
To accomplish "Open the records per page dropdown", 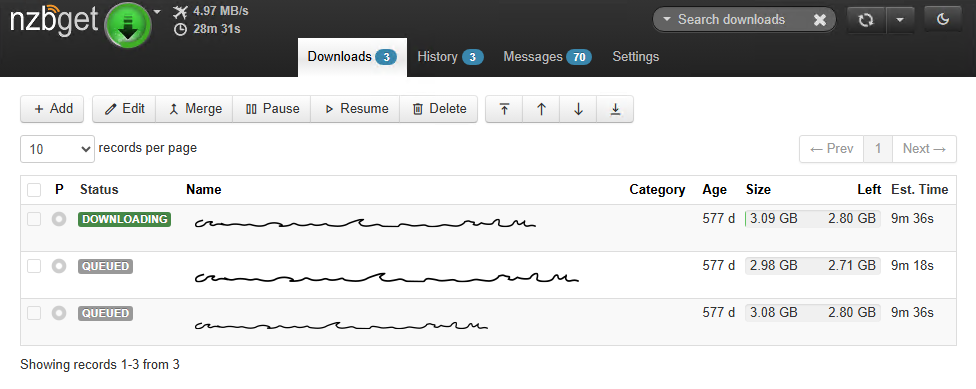I will [x=57, y=149].
